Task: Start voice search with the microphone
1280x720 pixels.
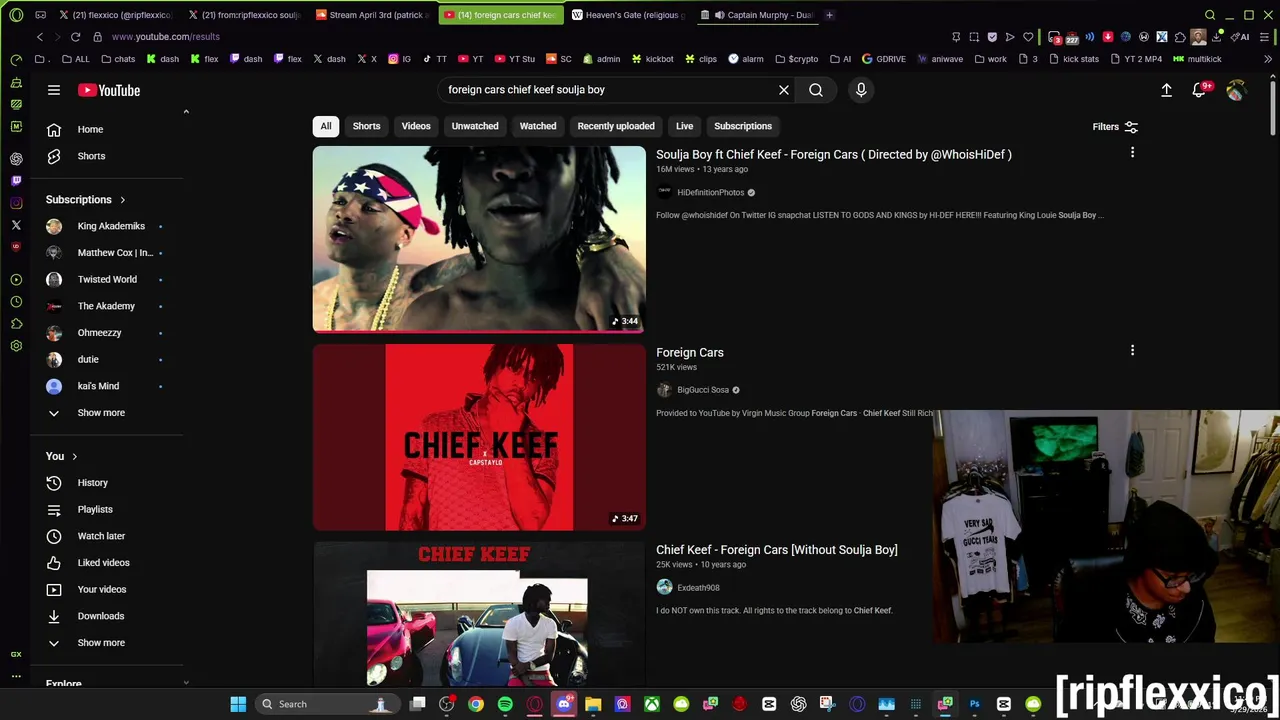Action: coord(861,90)
